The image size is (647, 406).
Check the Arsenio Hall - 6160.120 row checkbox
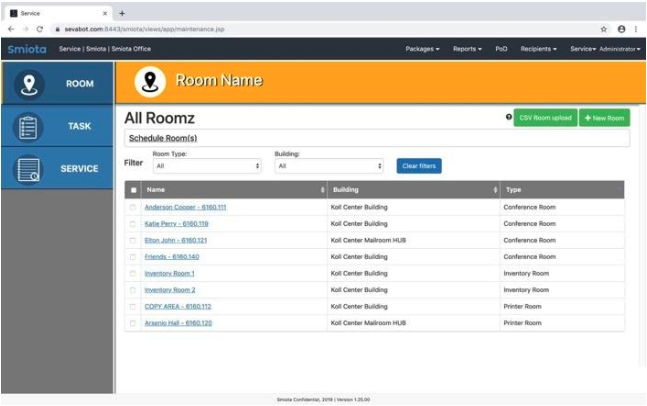point(133,323)
